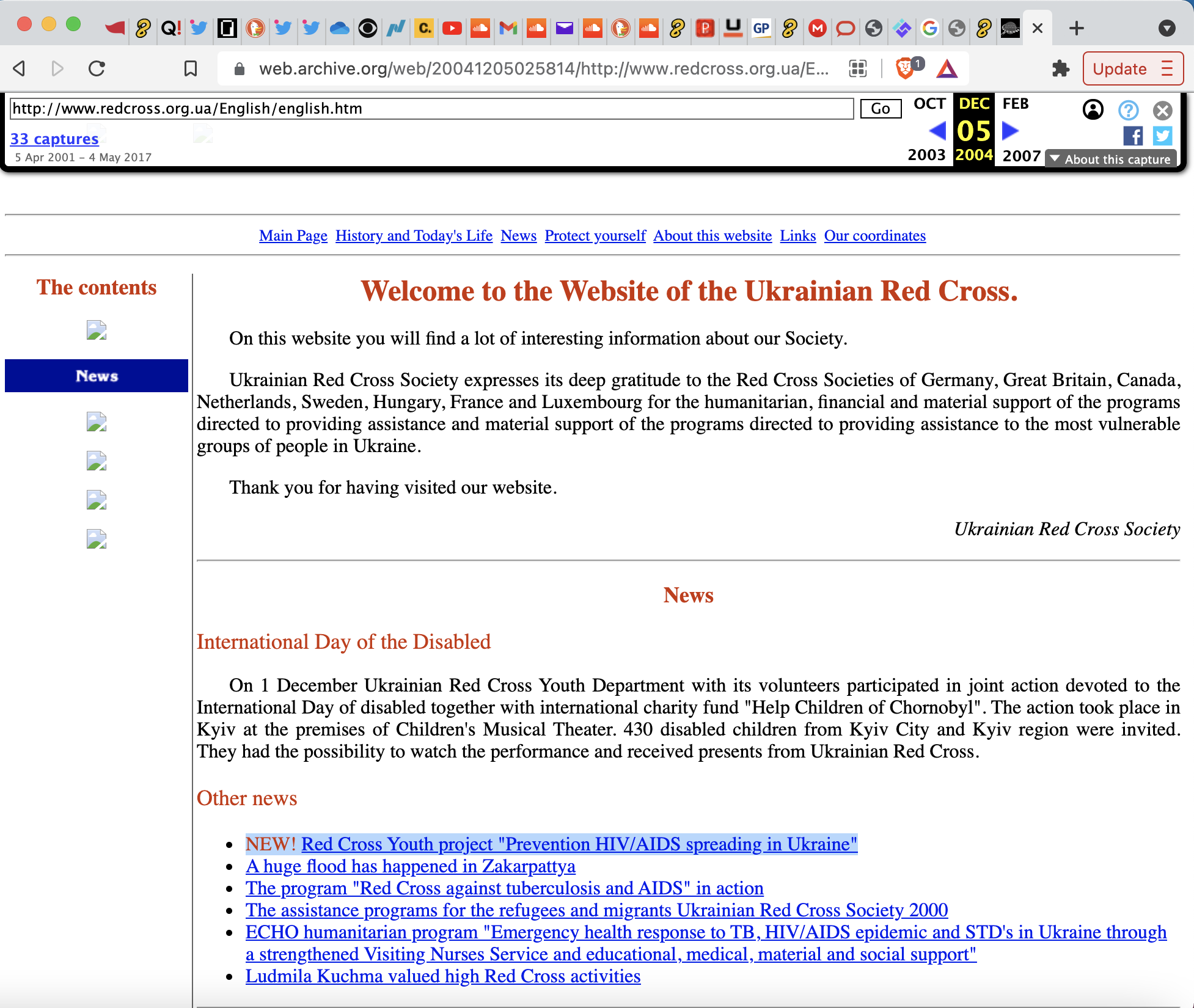Open refugees and migrants assistance programs link
Image resolution: width=1194 pixels, height=1008 pixels.
pyautogui.click(x=597, y=910)
